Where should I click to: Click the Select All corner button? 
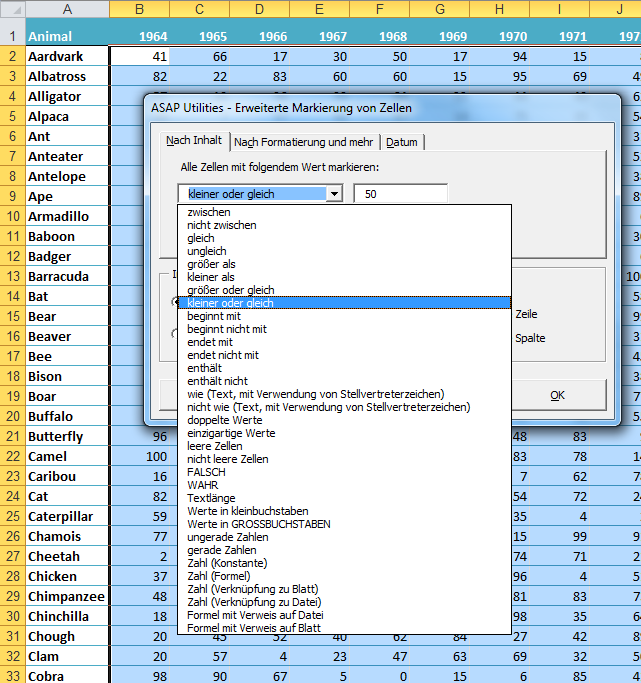(x=13, y=9)
